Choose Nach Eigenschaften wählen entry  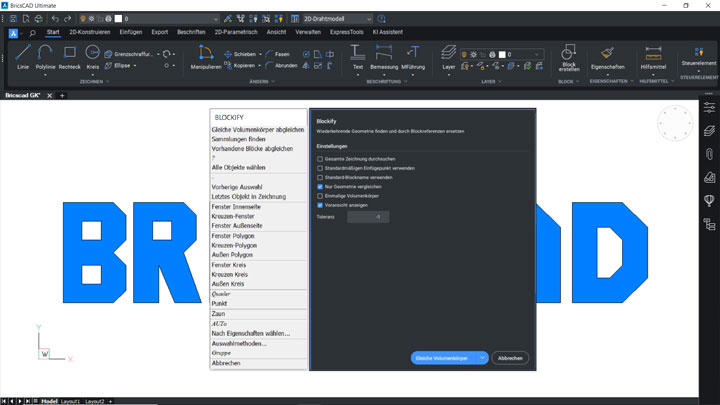[251, 333]
